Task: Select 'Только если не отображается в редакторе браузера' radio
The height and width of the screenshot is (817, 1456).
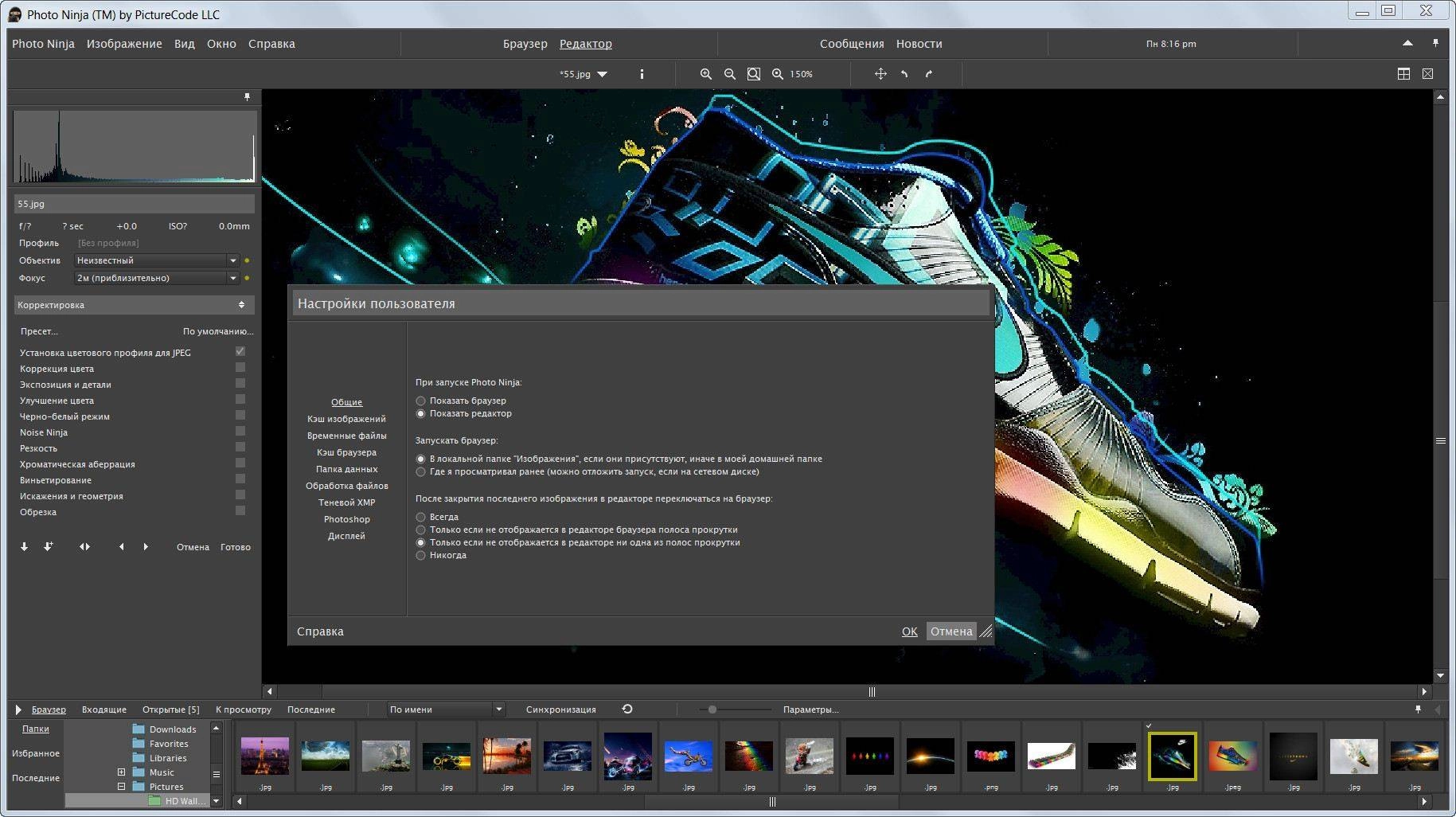Action: pyautogui.click(x=420, y=530)
